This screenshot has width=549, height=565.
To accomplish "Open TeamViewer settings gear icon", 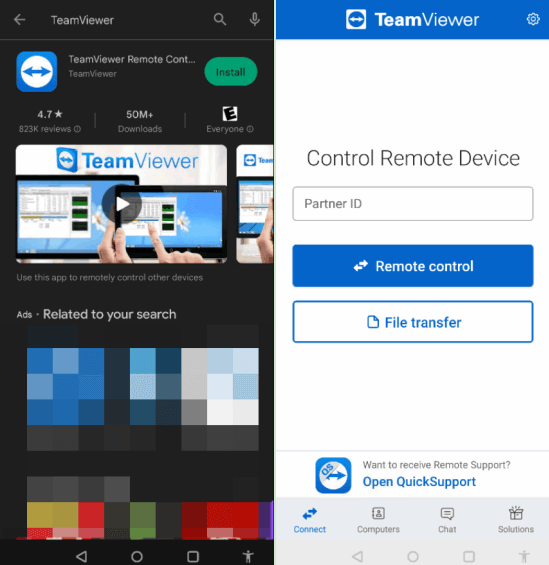I will [x=533, y=19].
